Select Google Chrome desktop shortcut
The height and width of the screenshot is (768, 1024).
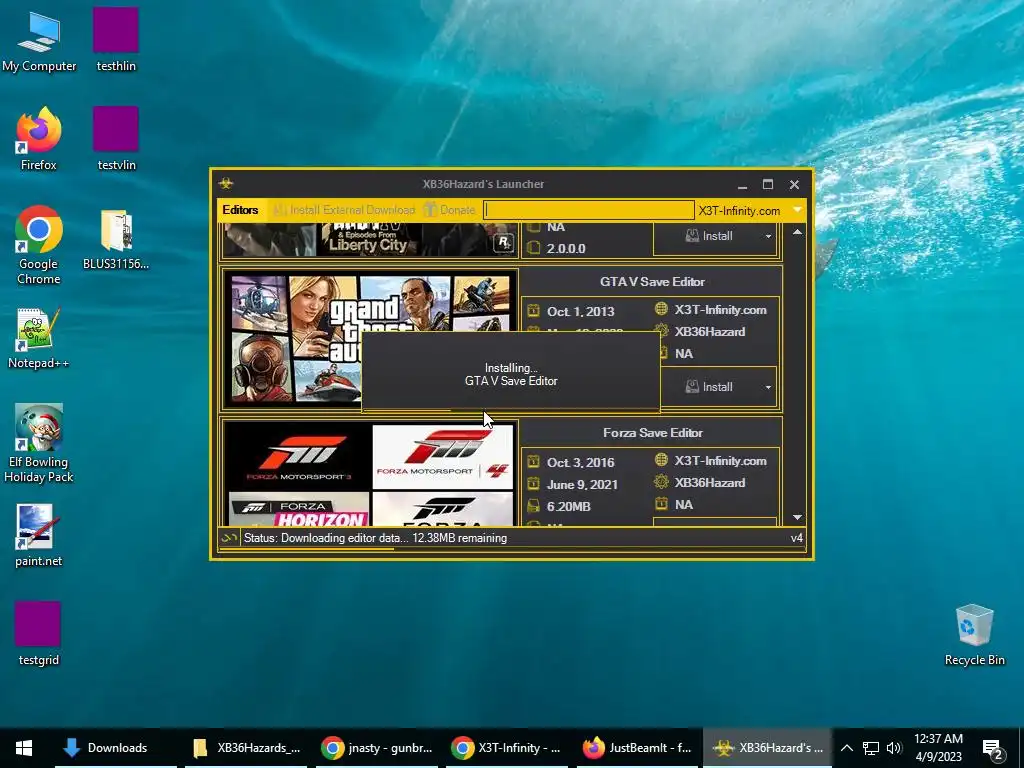click(x=39, y=245)
